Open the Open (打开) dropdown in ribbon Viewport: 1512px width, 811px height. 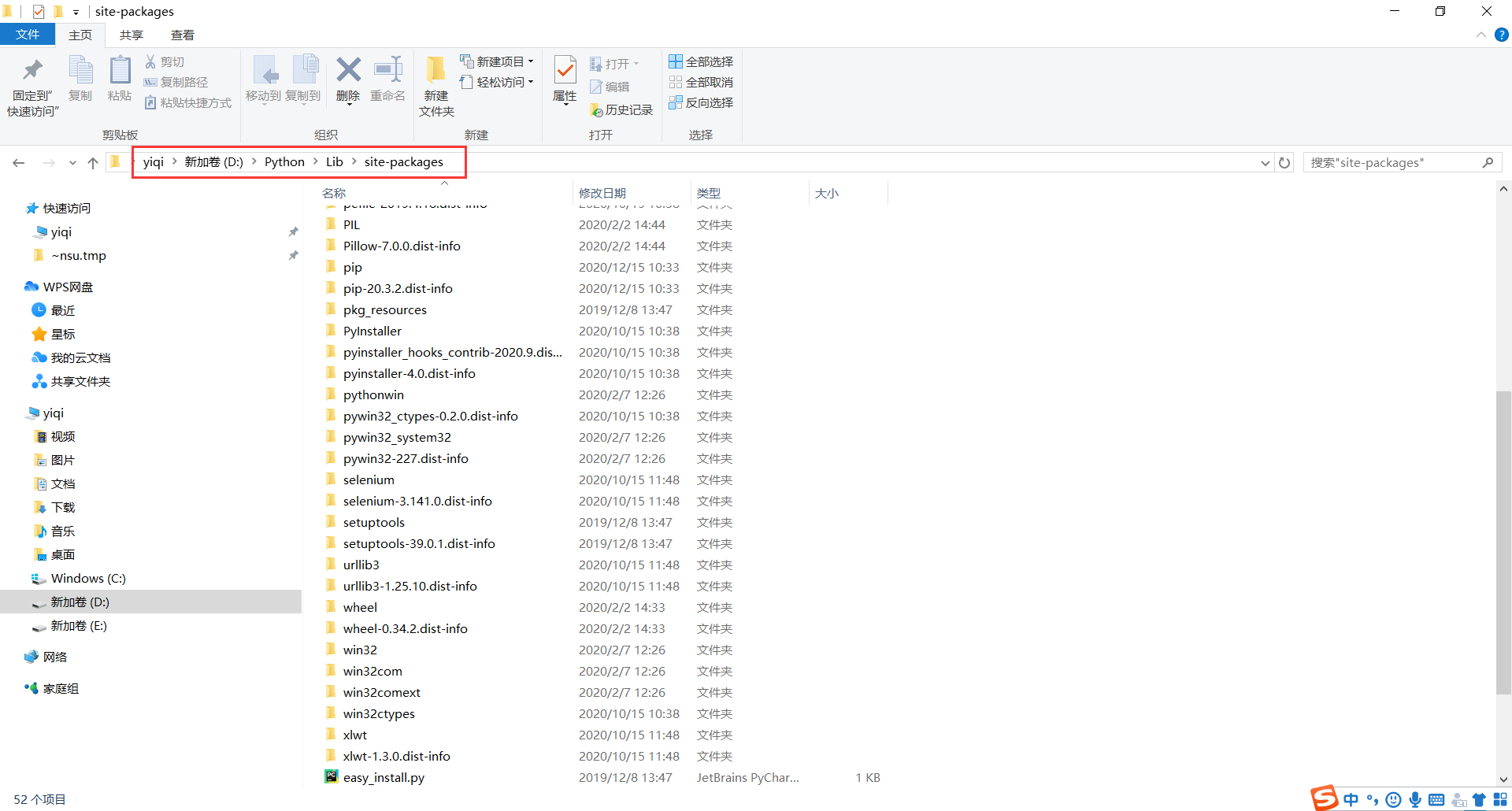614,64
